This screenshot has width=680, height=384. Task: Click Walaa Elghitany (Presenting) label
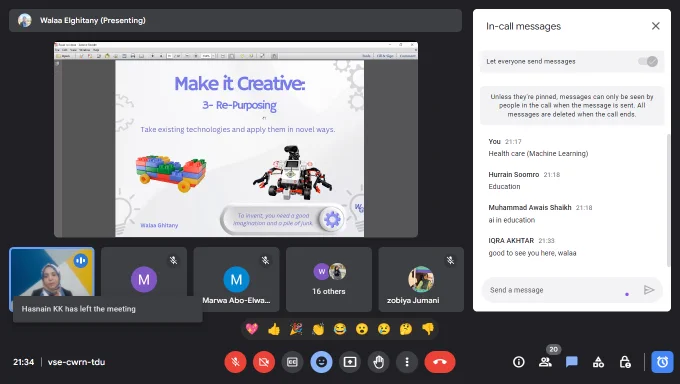pyautogui.click(x=93, y=20)
